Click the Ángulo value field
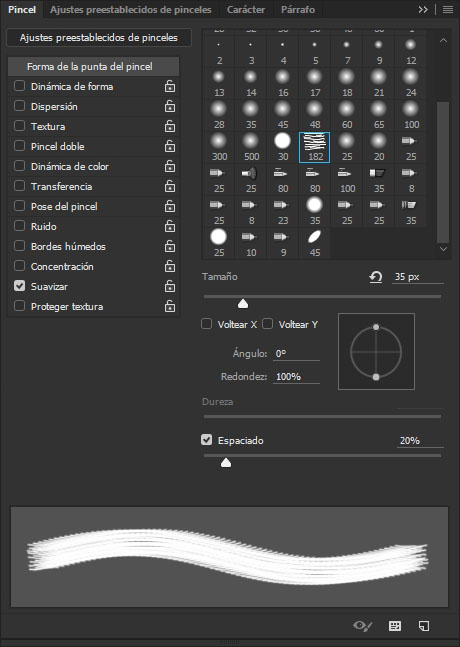The height and width of the screenshot is (647, 460). click(x=296, y=354)
